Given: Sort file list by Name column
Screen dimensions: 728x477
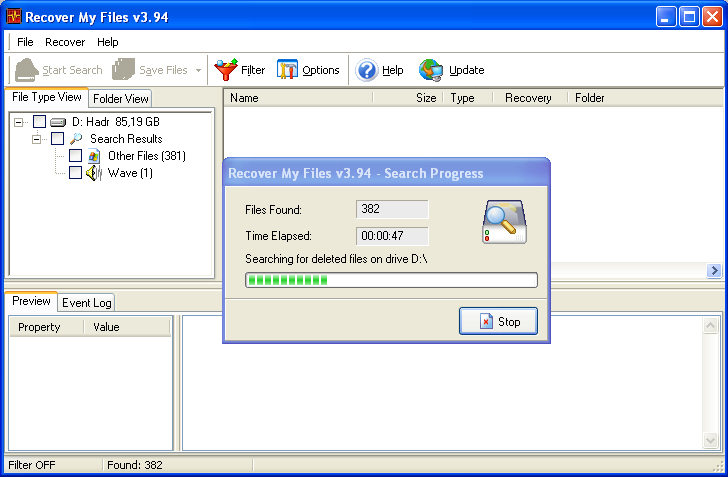Looking at the screenshot, I should (299, 98).
